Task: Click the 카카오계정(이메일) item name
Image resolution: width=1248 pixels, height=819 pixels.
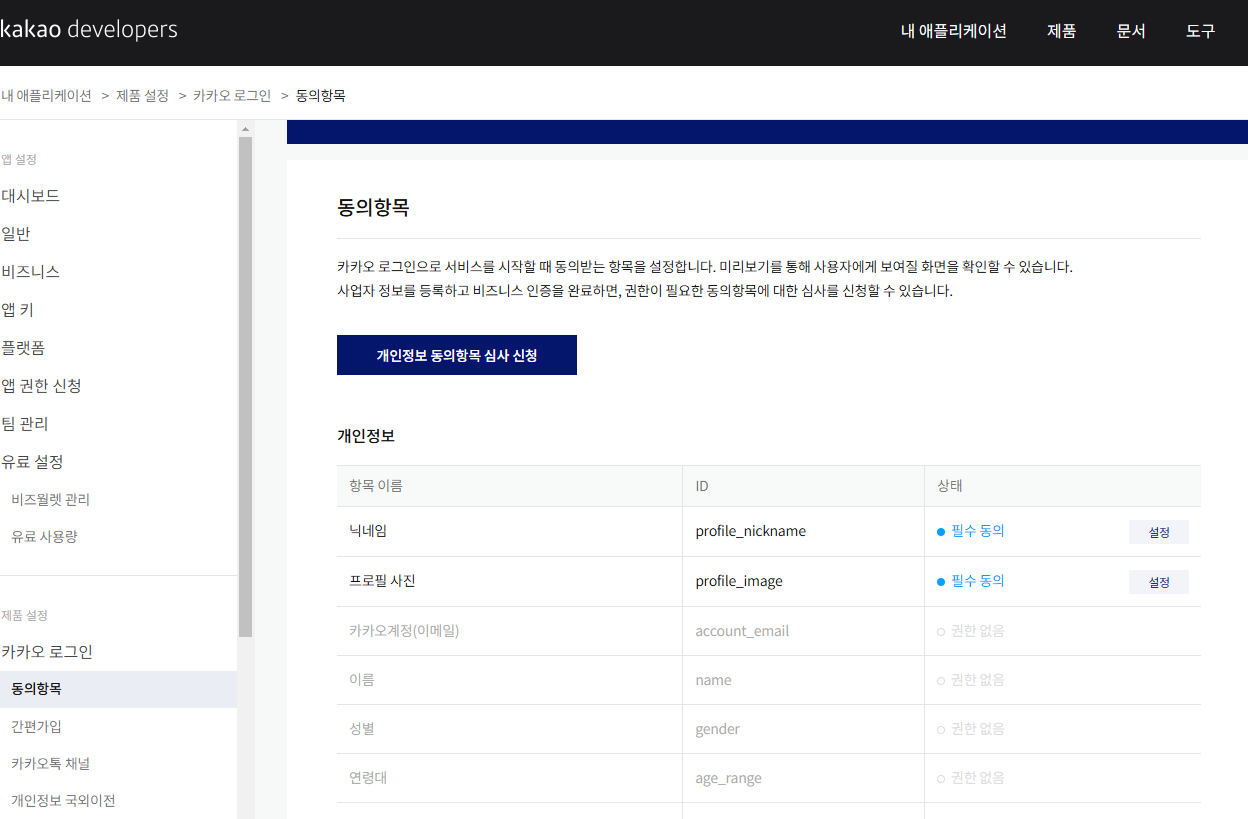Action: point(404,630)
